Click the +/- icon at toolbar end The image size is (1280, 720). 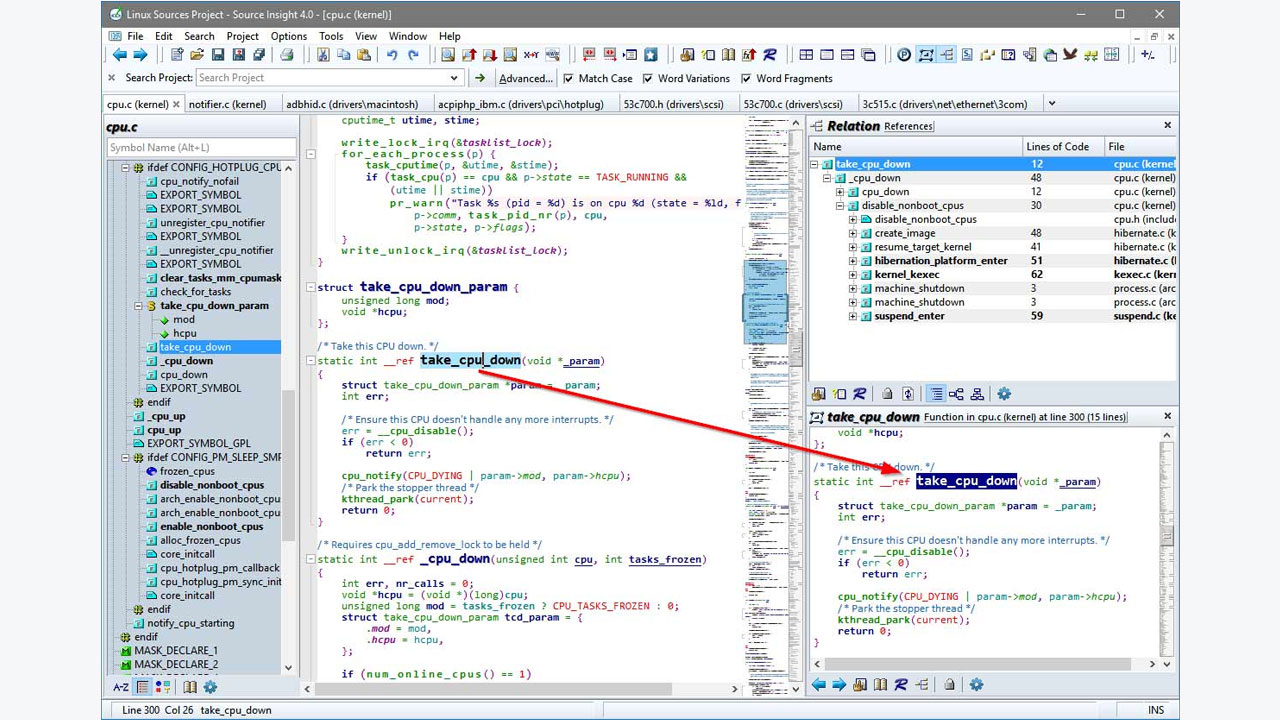tap(1147, 55)
